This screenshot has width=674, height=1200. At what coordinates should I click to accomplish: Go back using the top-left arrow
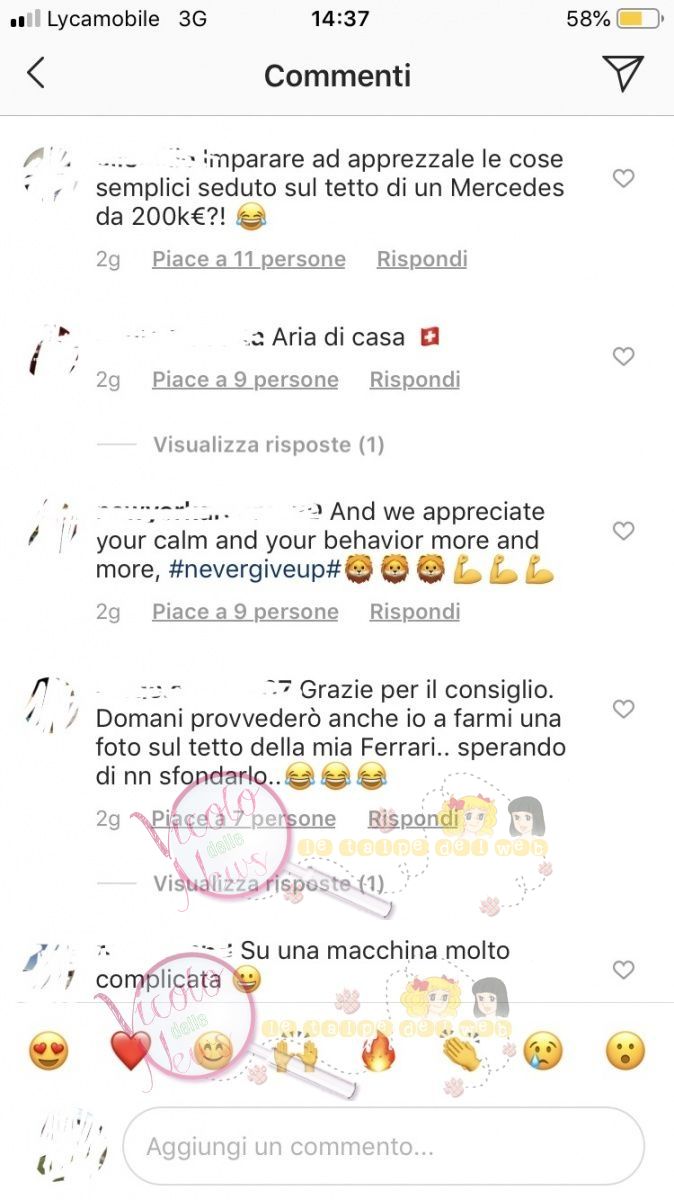point(36,73)
